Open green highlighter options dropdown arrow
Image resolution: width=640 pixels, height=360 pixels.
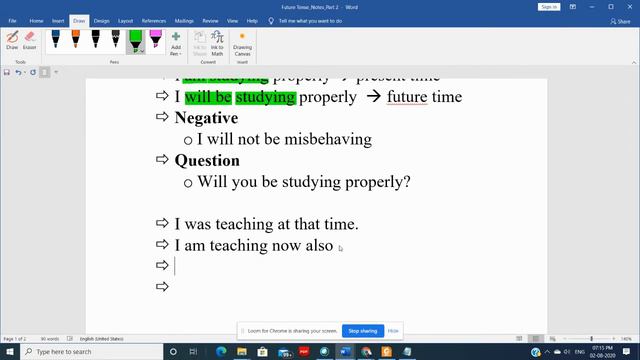click(x=142, y=51)
